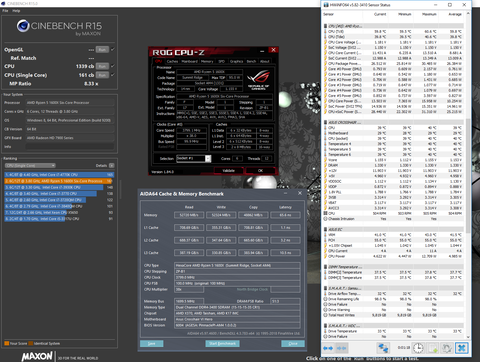Expand the ranking Details arrow
The height and width of the screenshot is (362, 480).
point(112,165)
